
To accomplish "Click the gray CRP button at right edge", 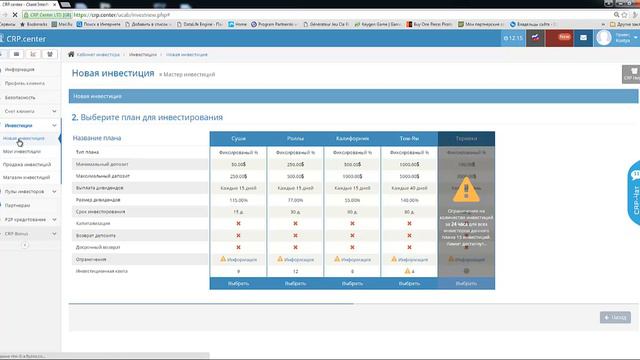I will click(631, 74).
